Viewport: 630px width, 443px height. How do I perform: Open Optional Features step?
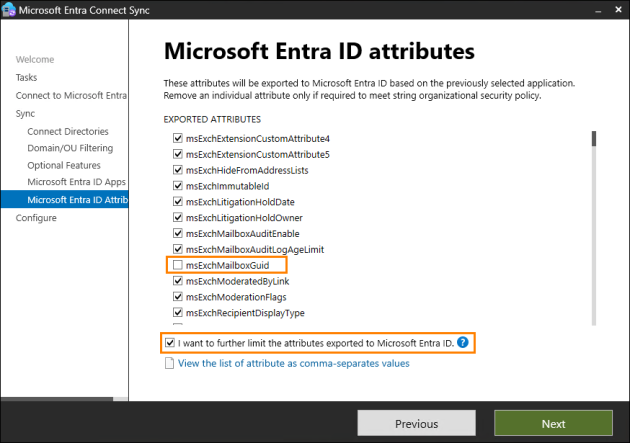[64, 165]
